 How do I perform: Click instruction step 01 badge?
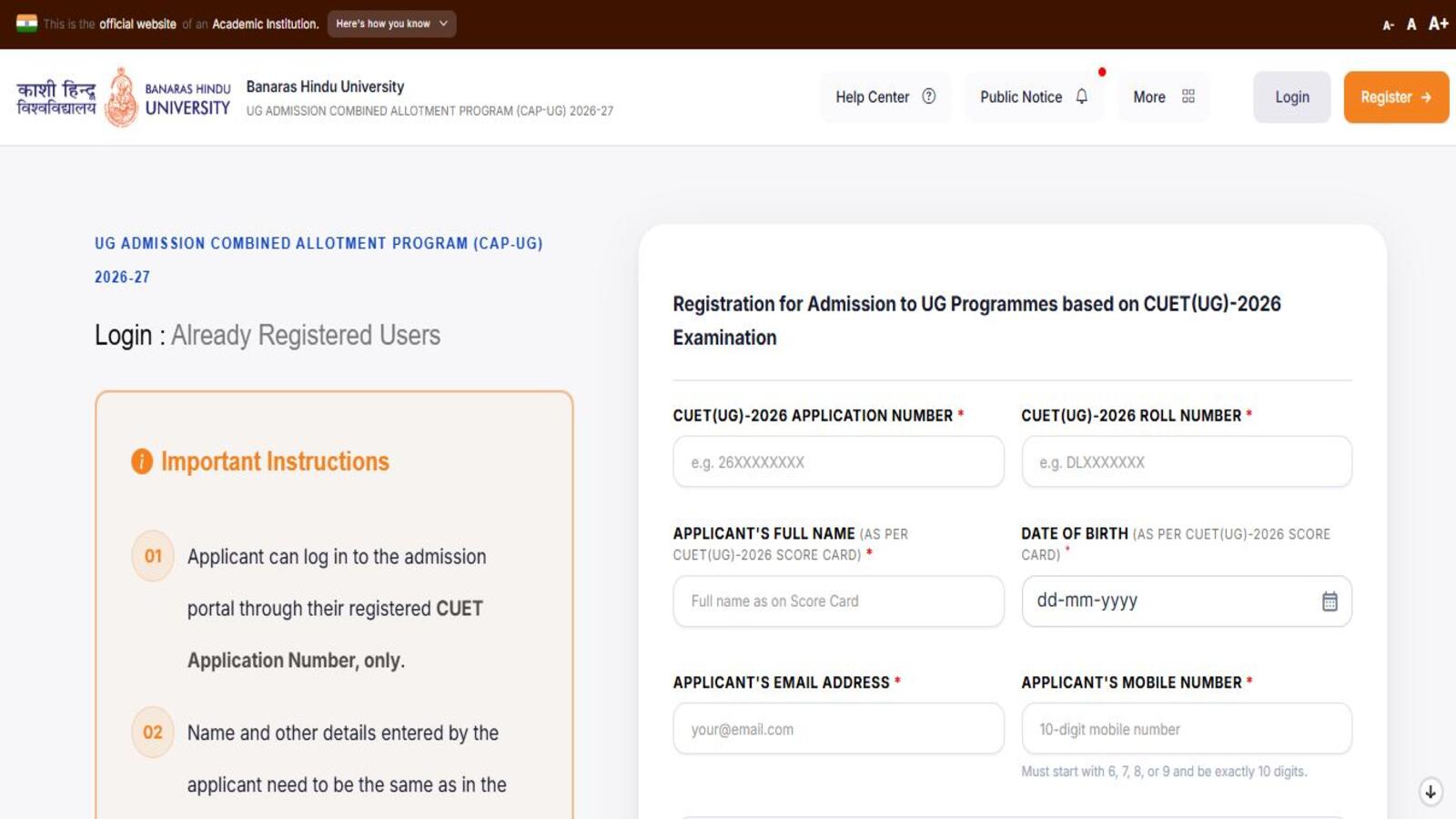tap(153, 556)
